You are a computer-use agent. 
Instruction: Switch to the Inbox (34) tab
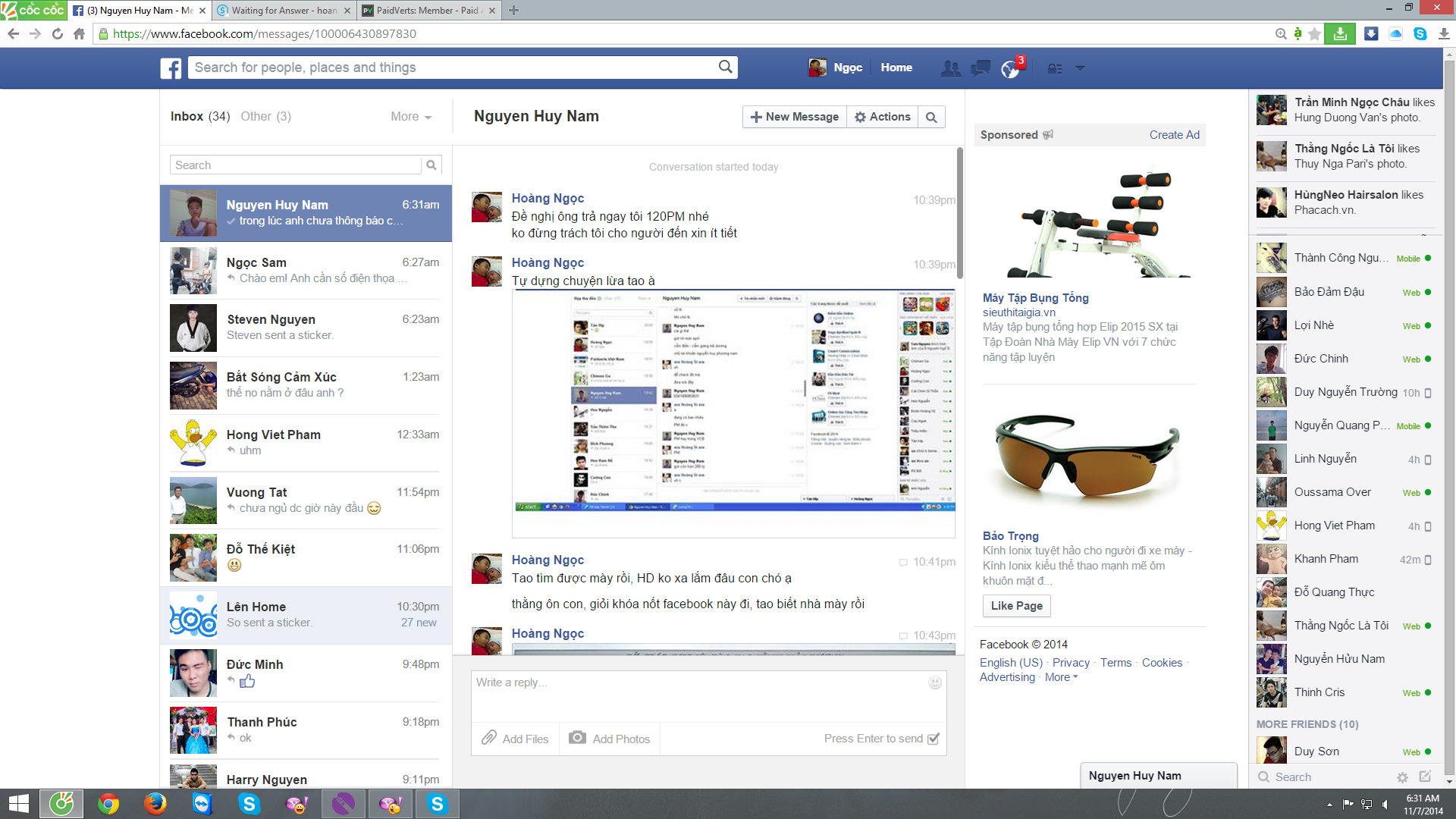[200, 117]
